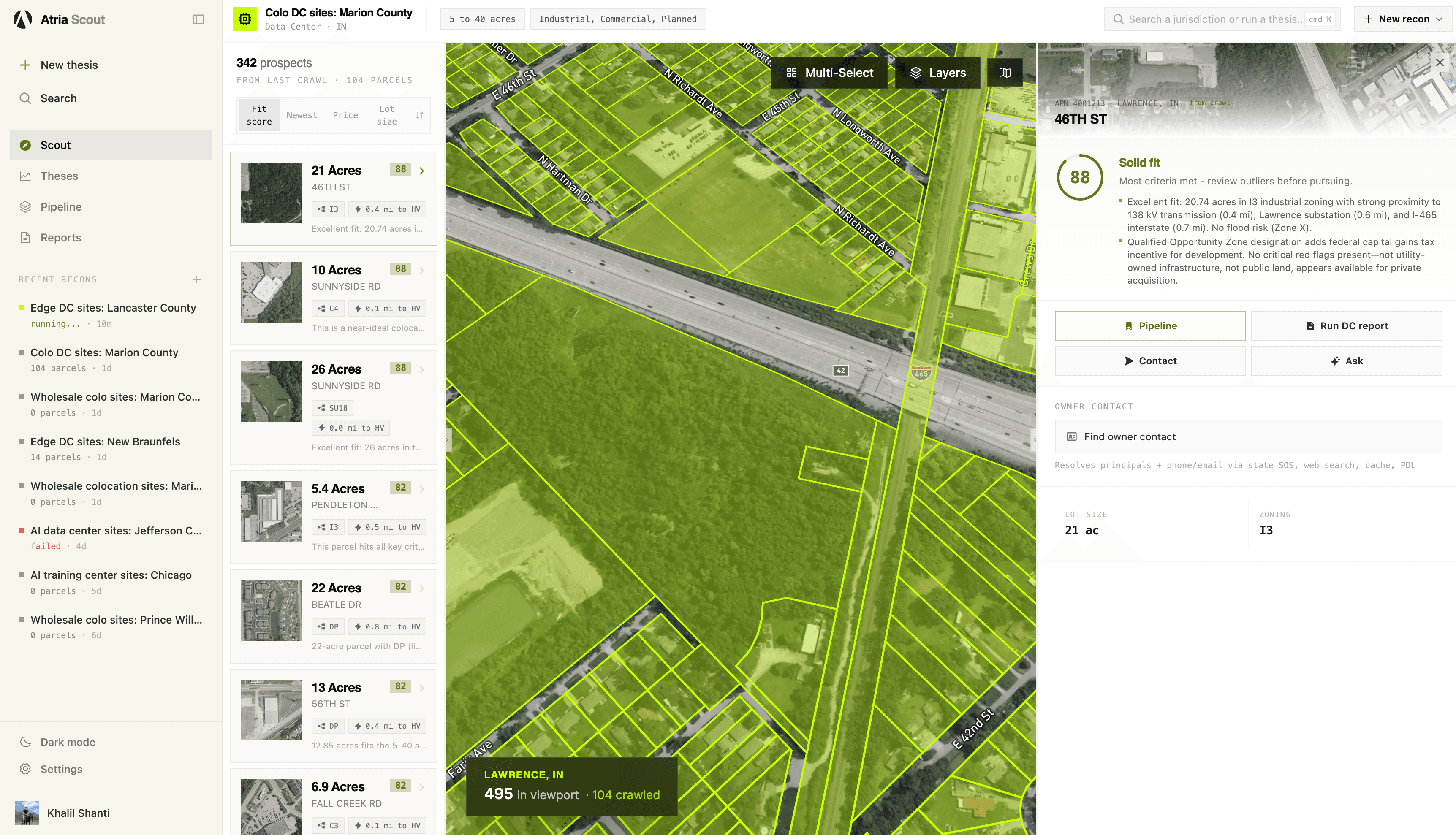Click the Contact button

tap(1150, 361)
